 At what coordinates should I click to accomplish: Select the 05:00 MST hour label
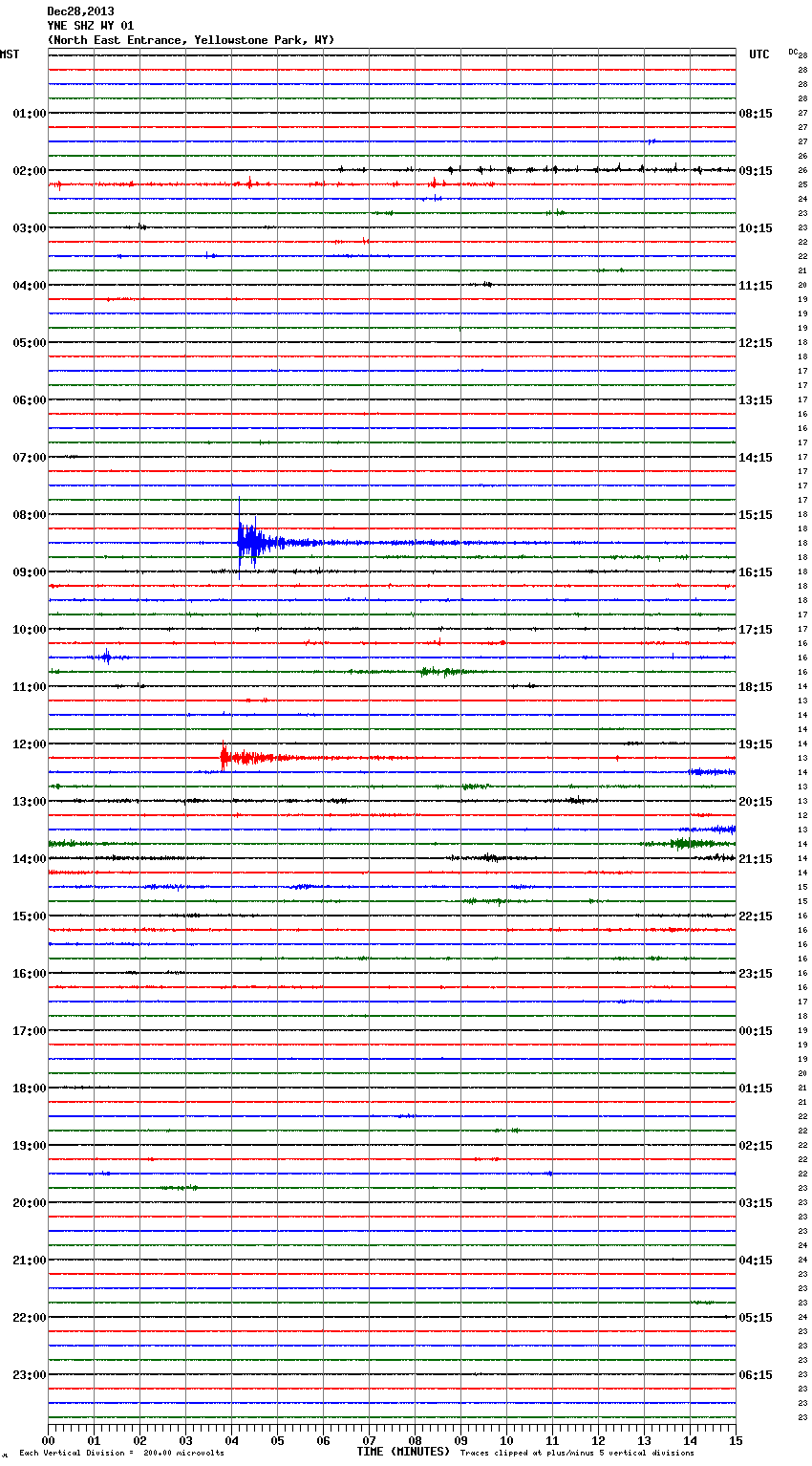(x=30, y=343)
